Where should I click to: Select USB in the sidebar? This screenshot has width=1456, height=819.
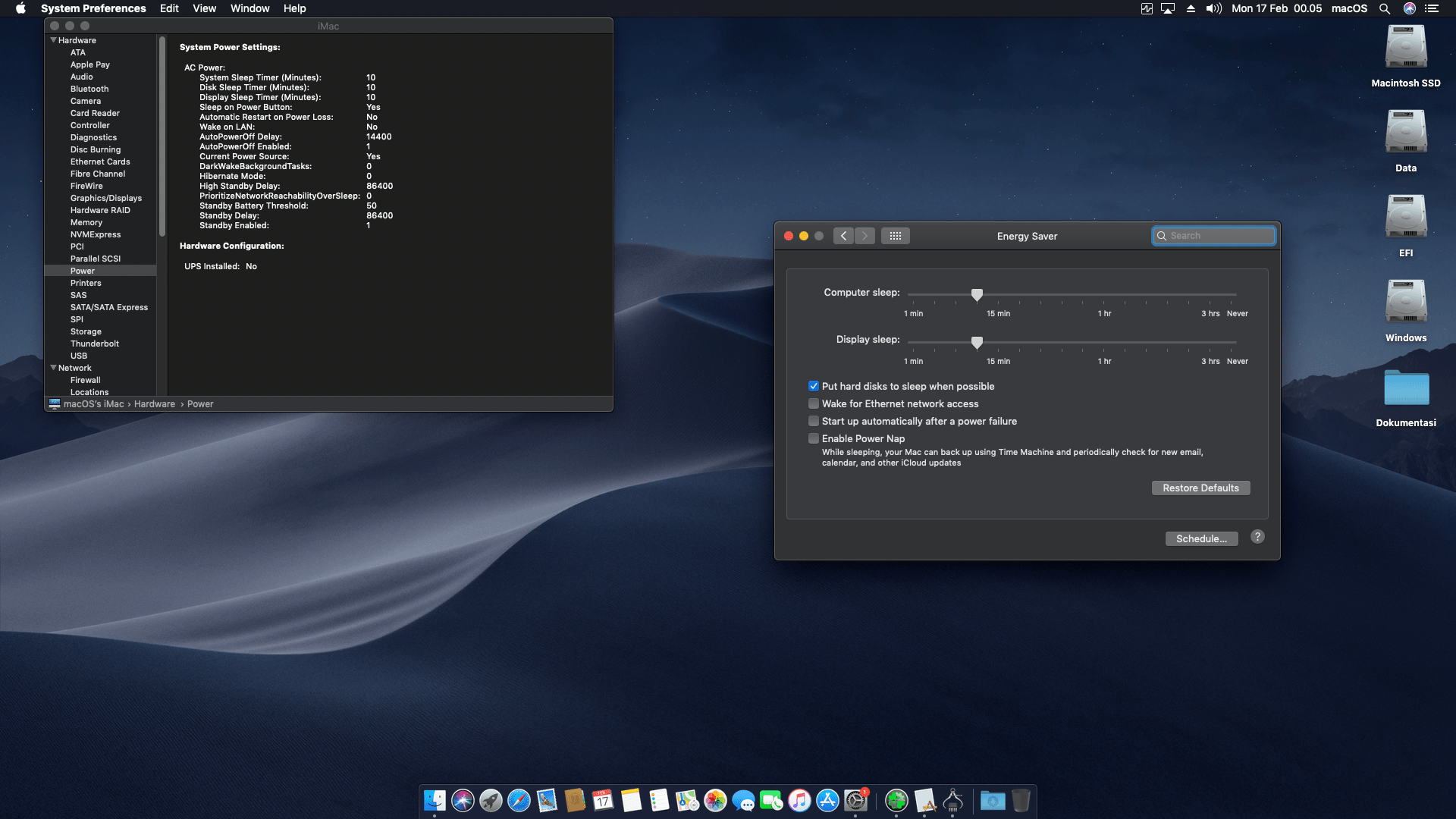point(79,356)
